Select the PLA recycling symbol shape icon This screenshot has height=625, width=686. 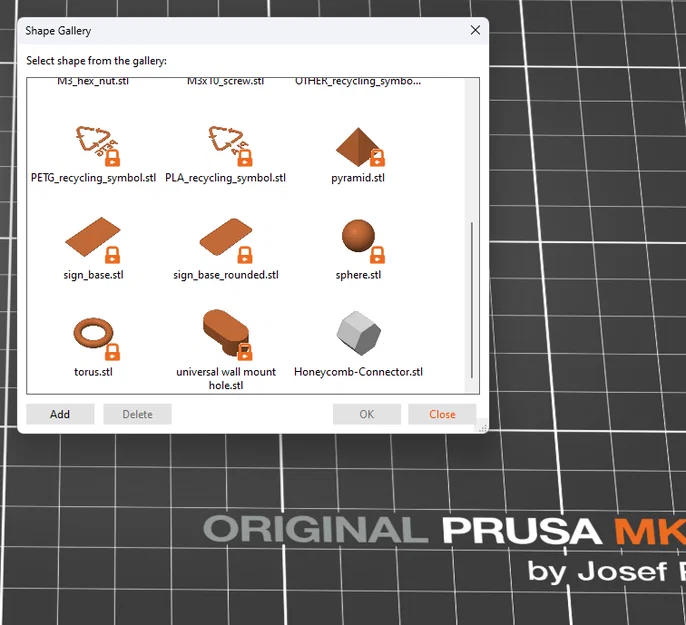230,146
